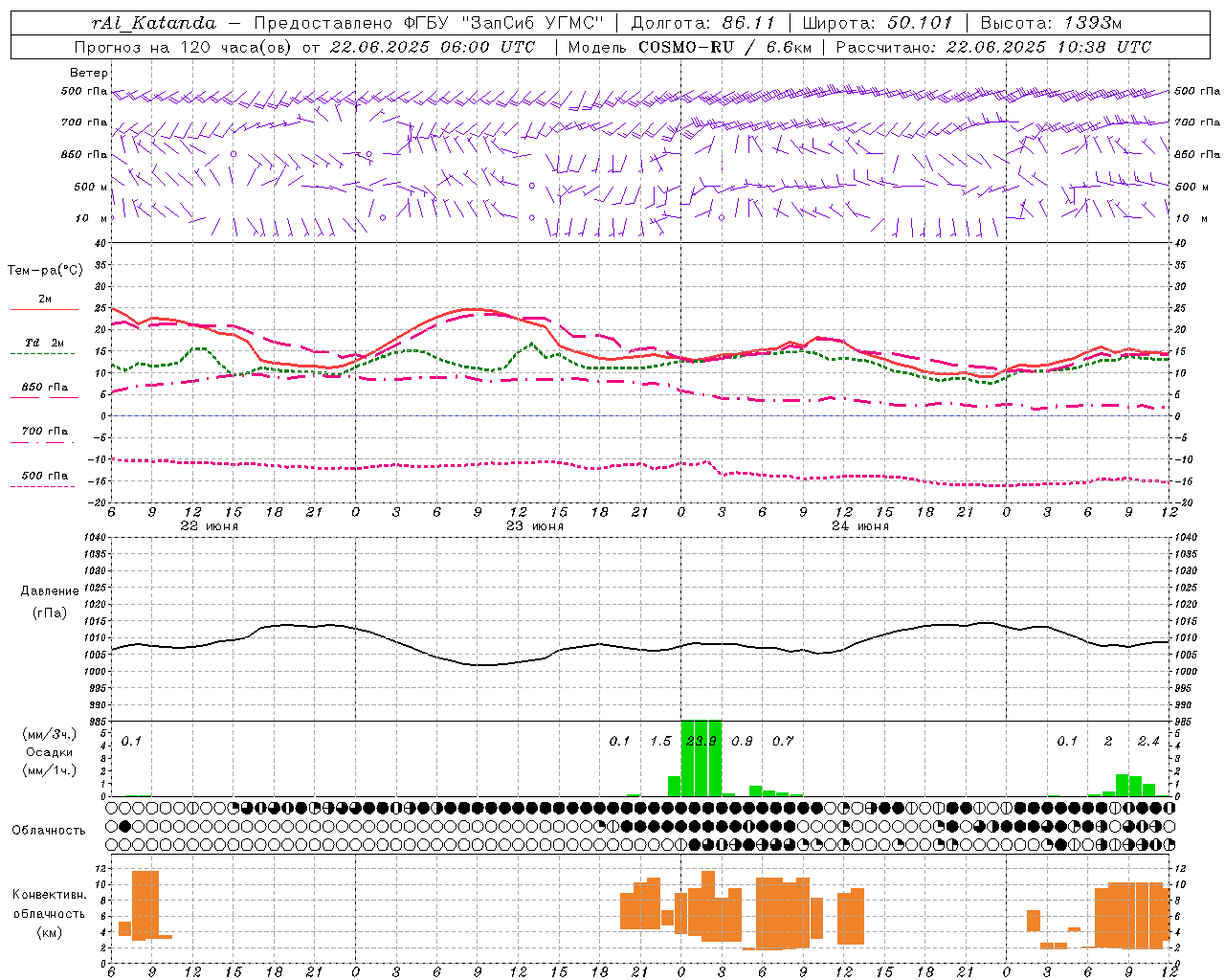
Task: Click the Осадки panel label
Action: (x=50, y=752)
